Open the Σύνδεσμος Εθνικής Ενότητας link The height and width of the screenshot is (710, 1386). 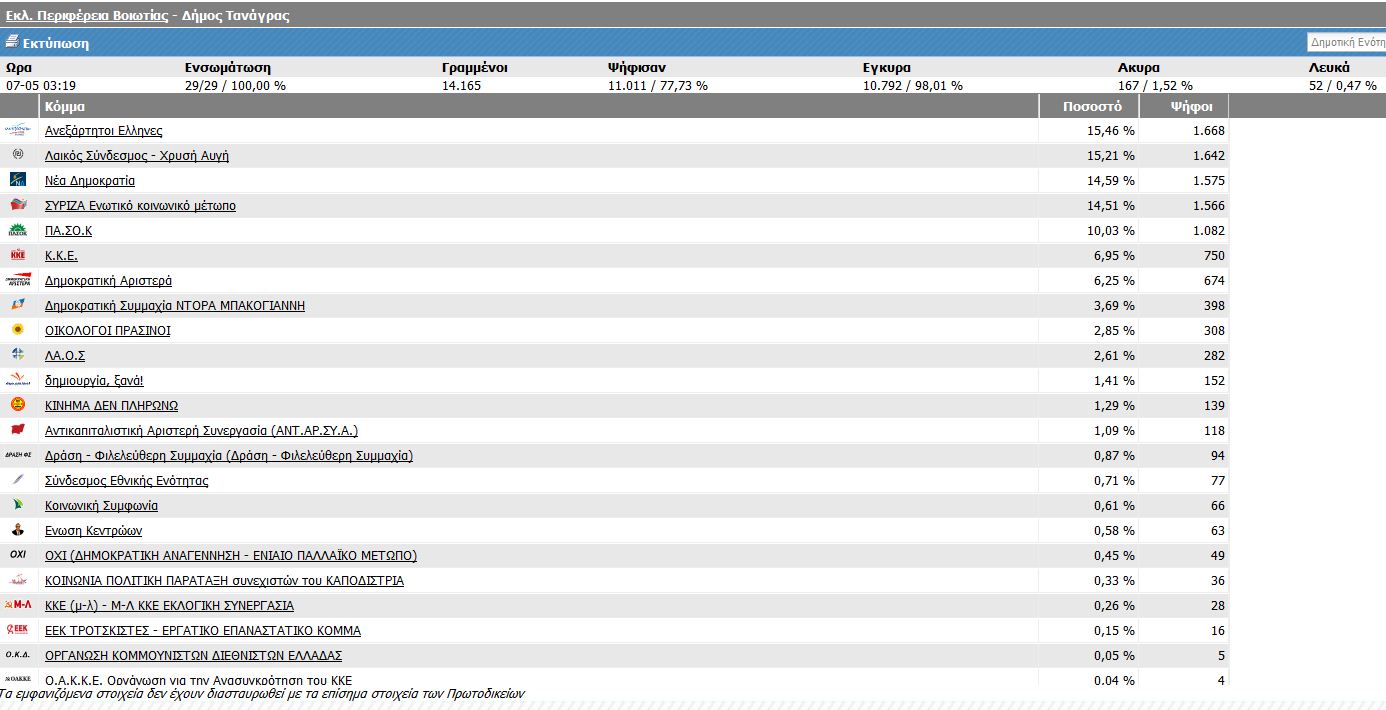click(x=127, y=481)
